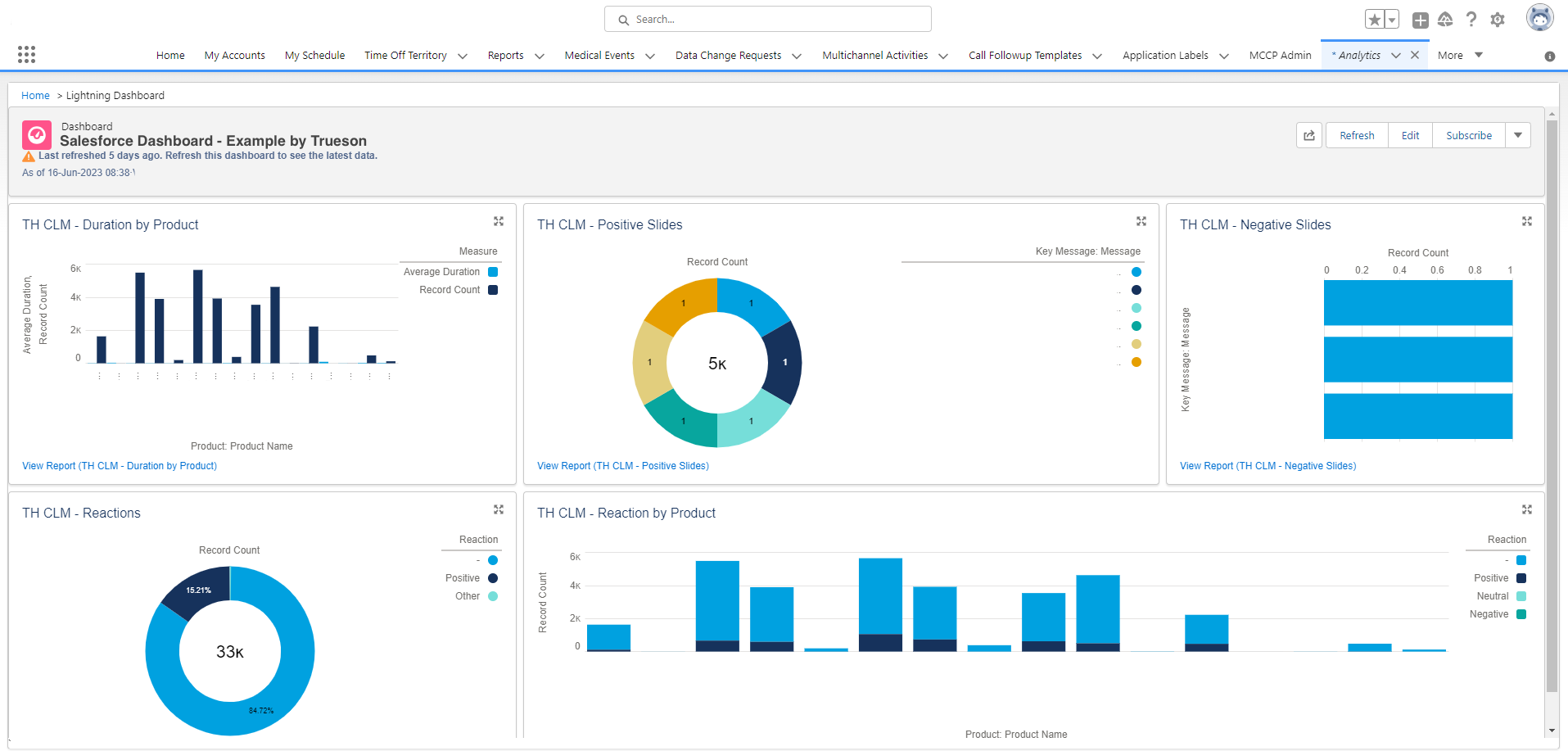Expand the TH CLM - Duration by Product widget
Viewport: 1568px width, 751px height.
click(499, 221)
